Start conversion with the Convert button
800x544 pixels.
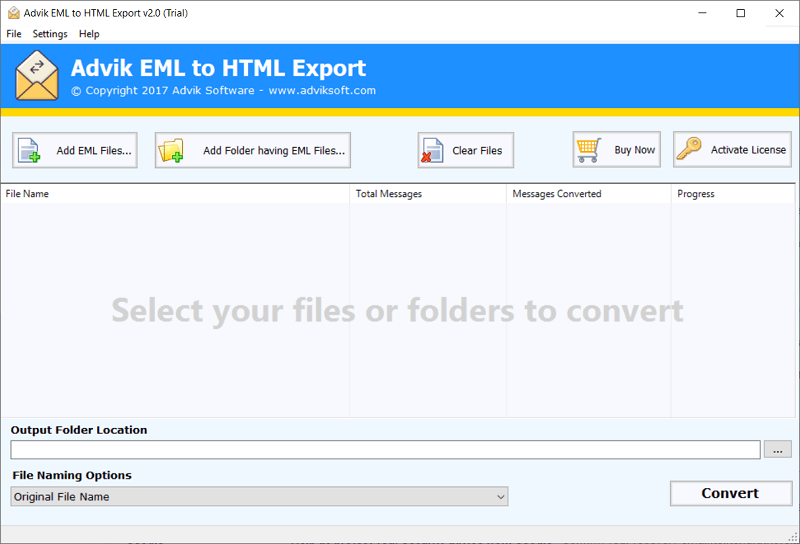[x=731, y=493]
